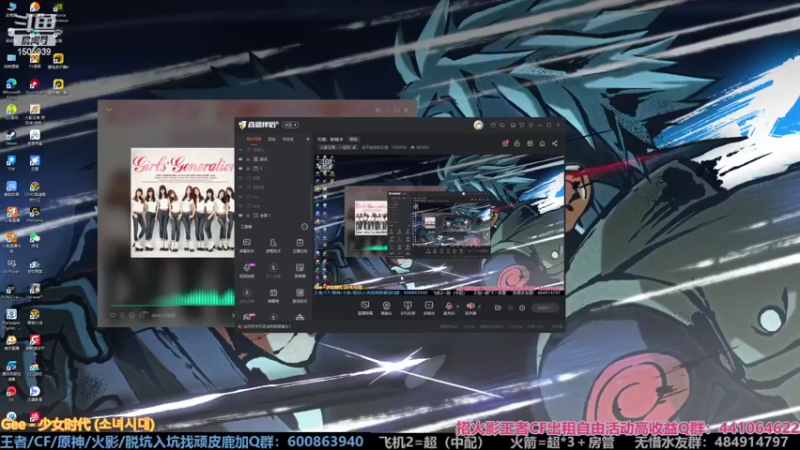Select the first scene tab highlighted in orange

pos(254,139)
